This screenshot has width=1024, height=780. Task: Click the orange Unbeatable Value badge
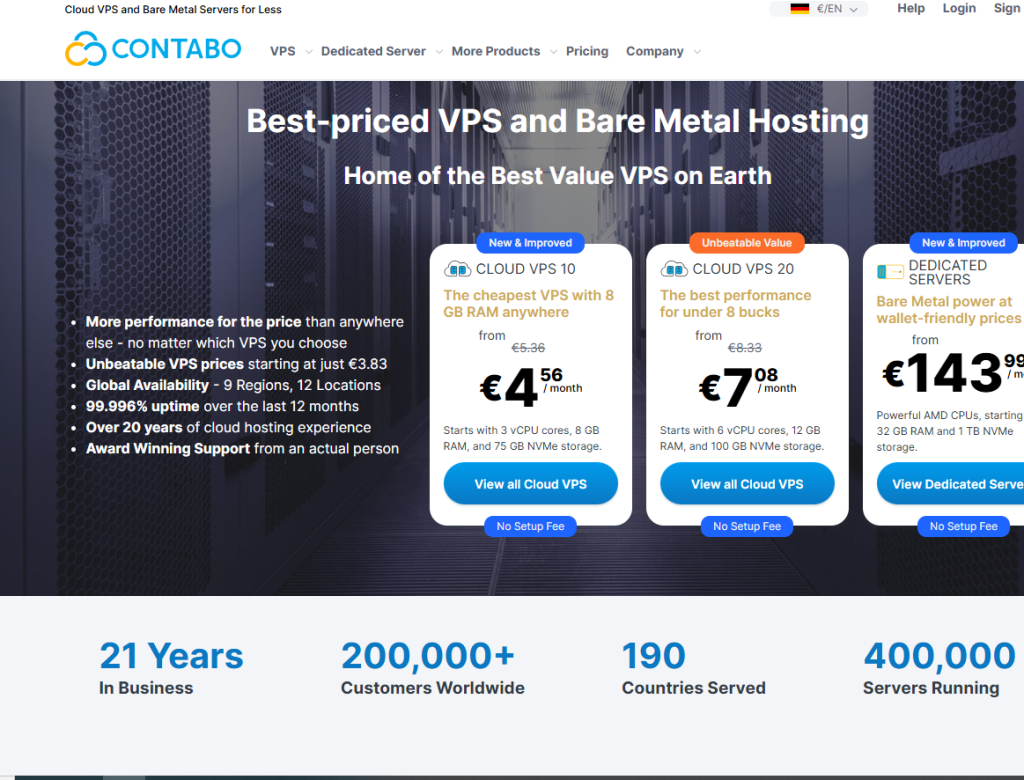pyautogui.click(x=747, y=243)
